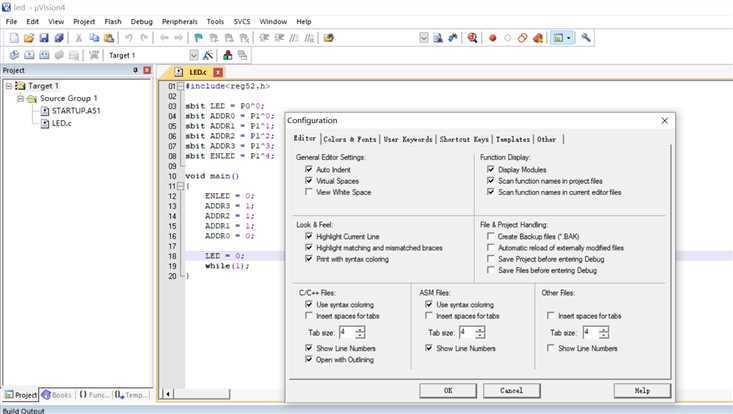This screenshot has width=733, height=414.
Task: Open a file using the folder icon
Action: point(29,38)
